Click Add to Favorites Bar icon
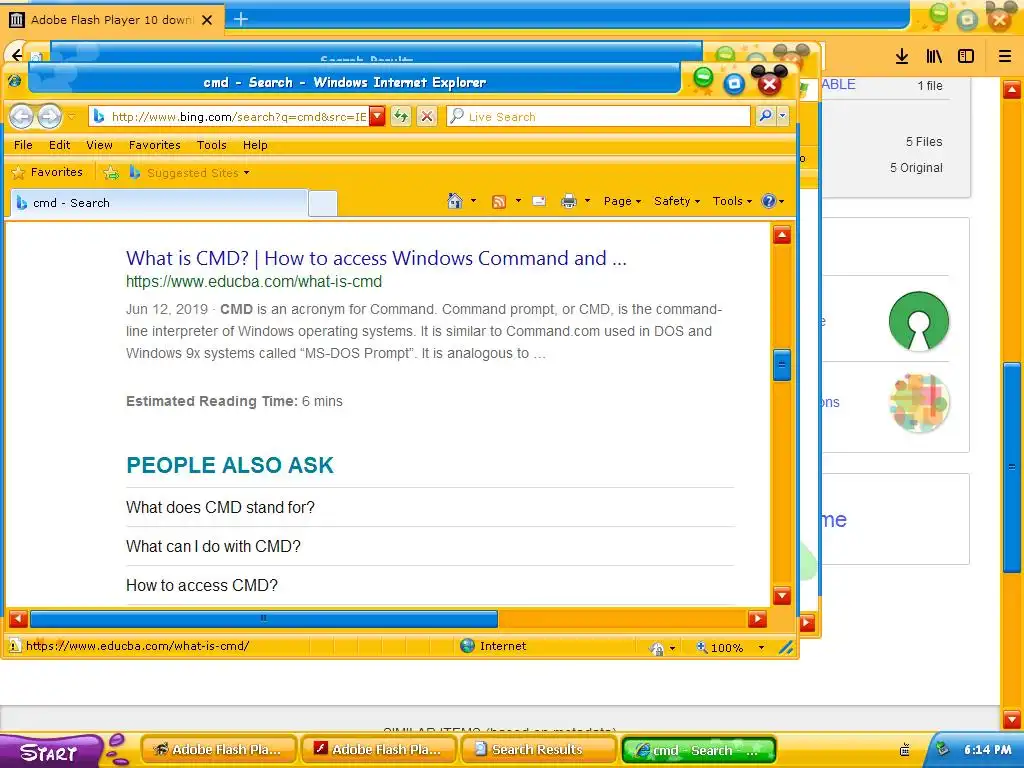 point(111,172)
